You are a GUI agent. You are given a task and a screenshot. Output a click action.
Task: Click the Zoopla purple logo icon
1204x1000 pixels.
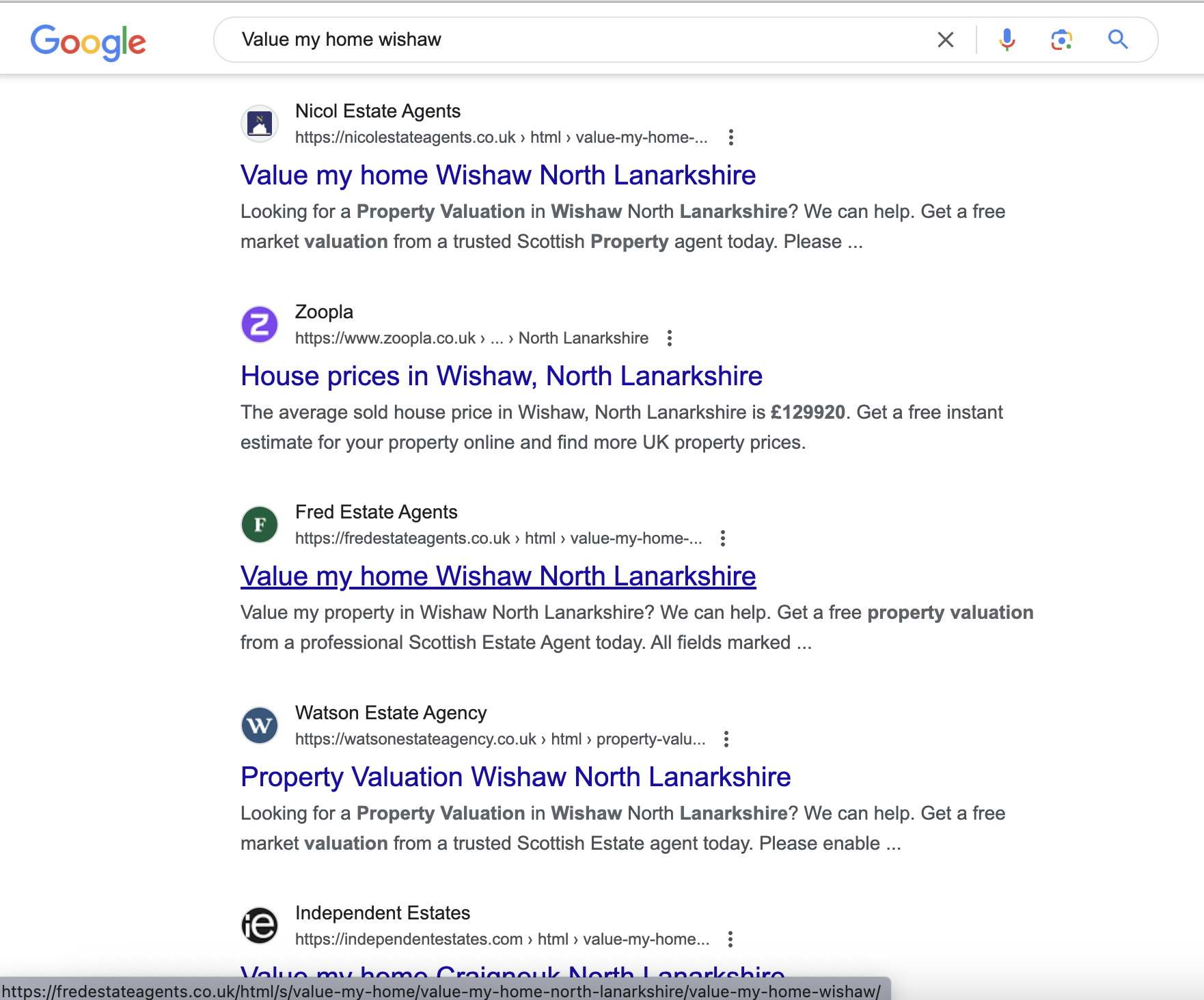(260, 324)
